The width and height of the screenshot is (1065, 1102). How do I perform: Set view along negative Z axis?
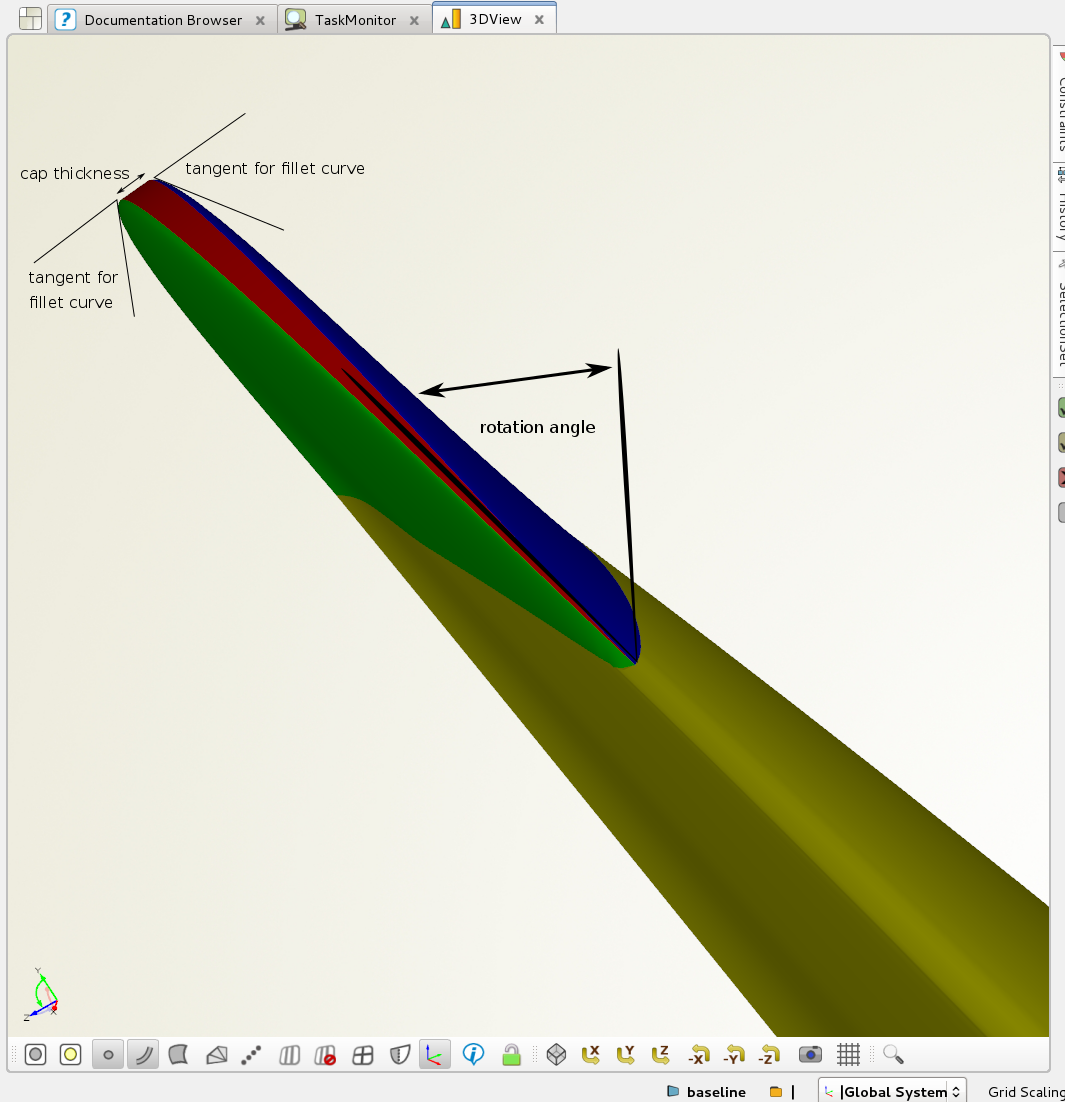pyautogui.click(x=770, y=1054)
